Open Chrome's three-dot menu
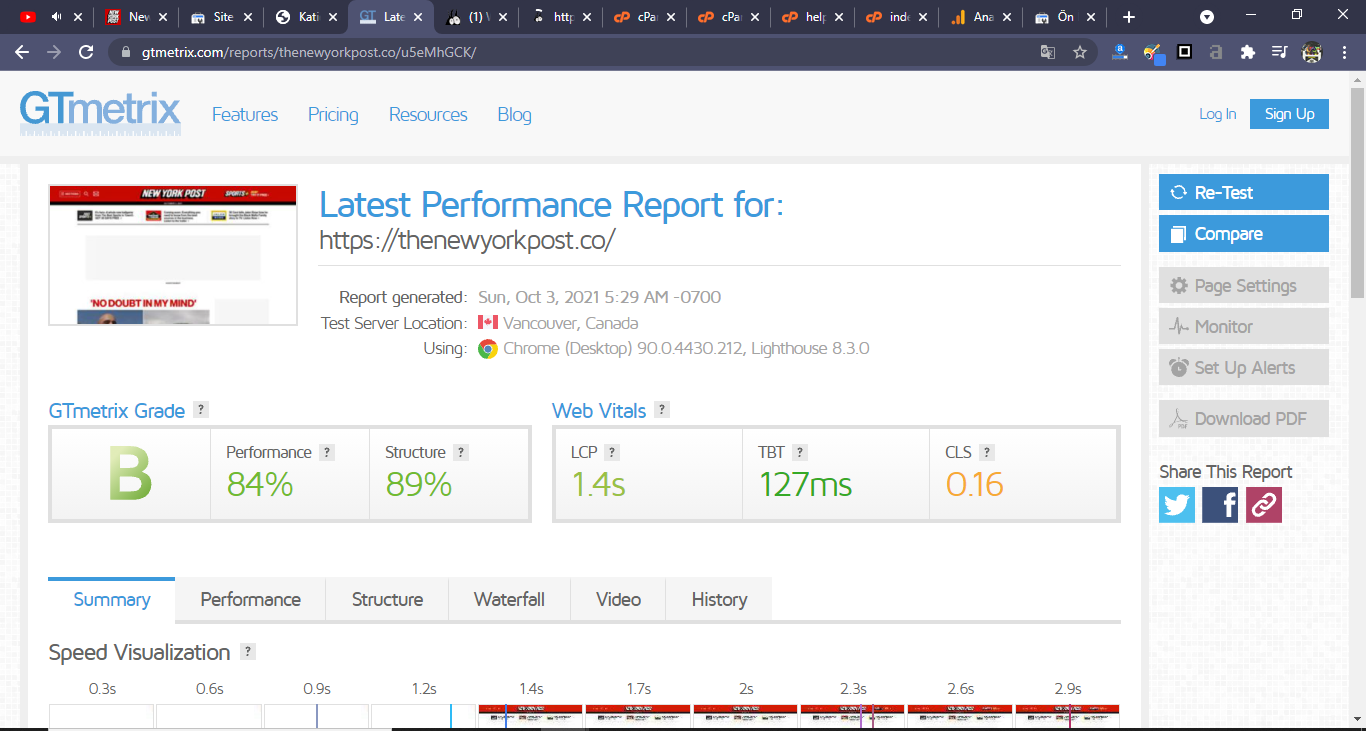 [x=1344, y=52]
